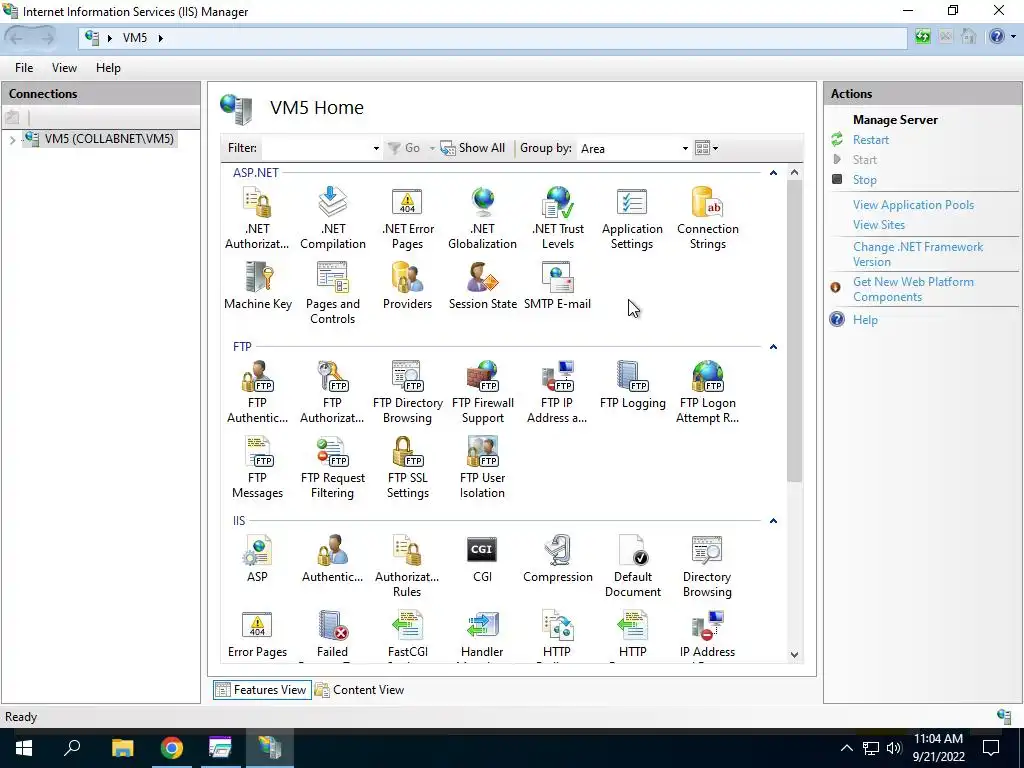Open File Explorer from the taskbar
Screen dimensions: 1024x768
pos(122,748)
